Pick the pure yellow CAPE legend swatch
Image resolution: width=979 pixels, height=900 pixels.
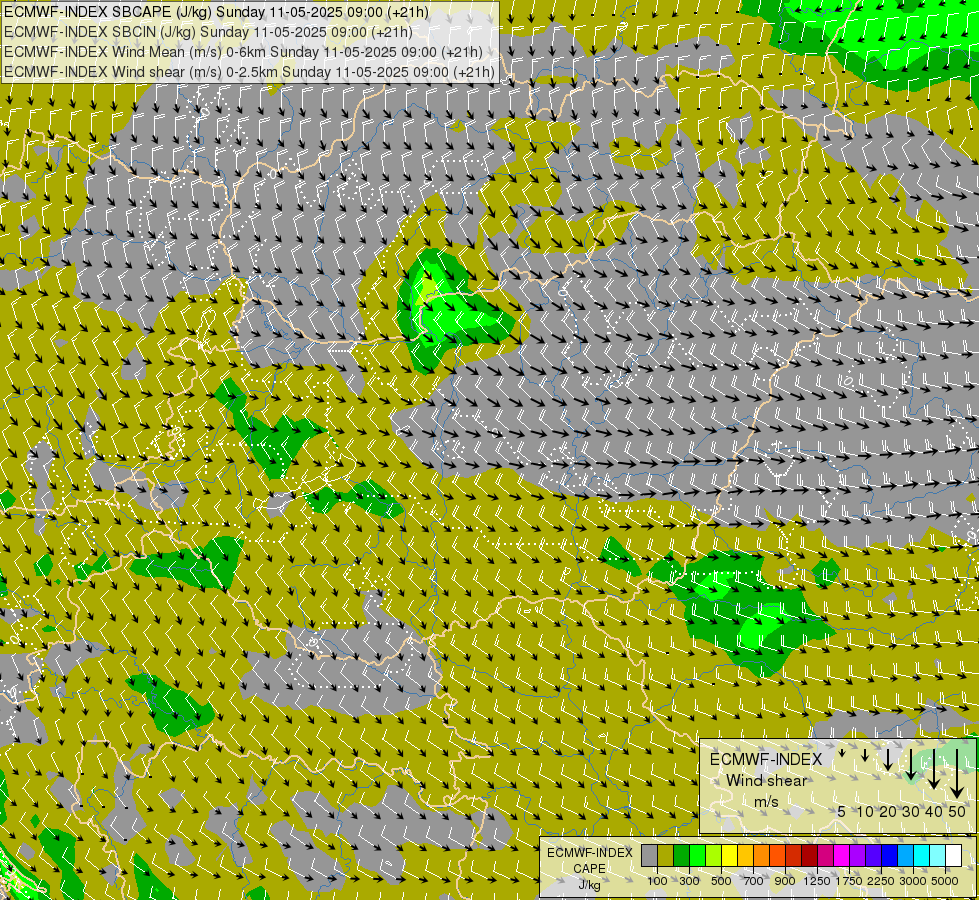tap(730, 856)
